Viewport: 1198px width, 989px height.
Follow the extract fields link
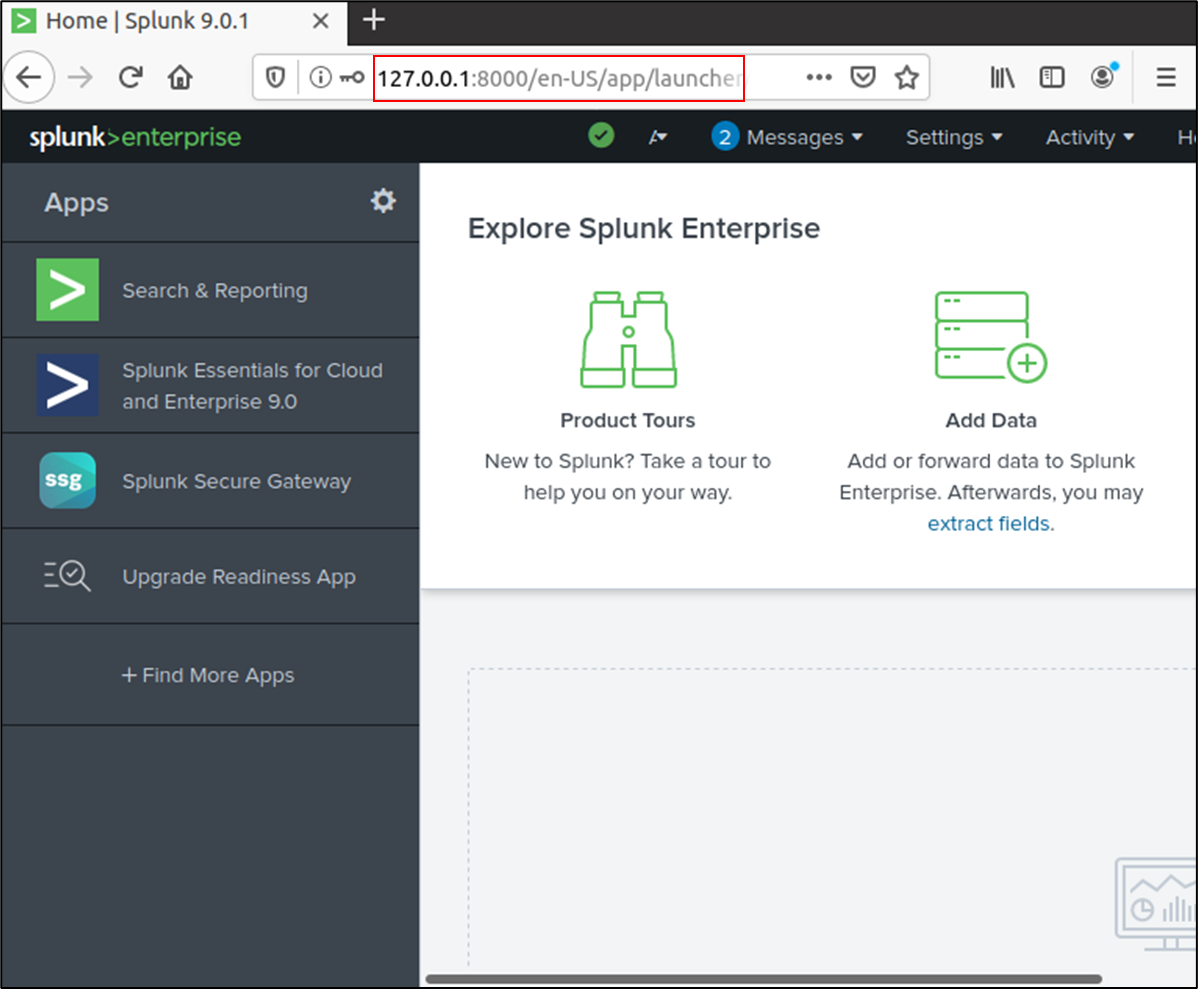tap(991, 524)
